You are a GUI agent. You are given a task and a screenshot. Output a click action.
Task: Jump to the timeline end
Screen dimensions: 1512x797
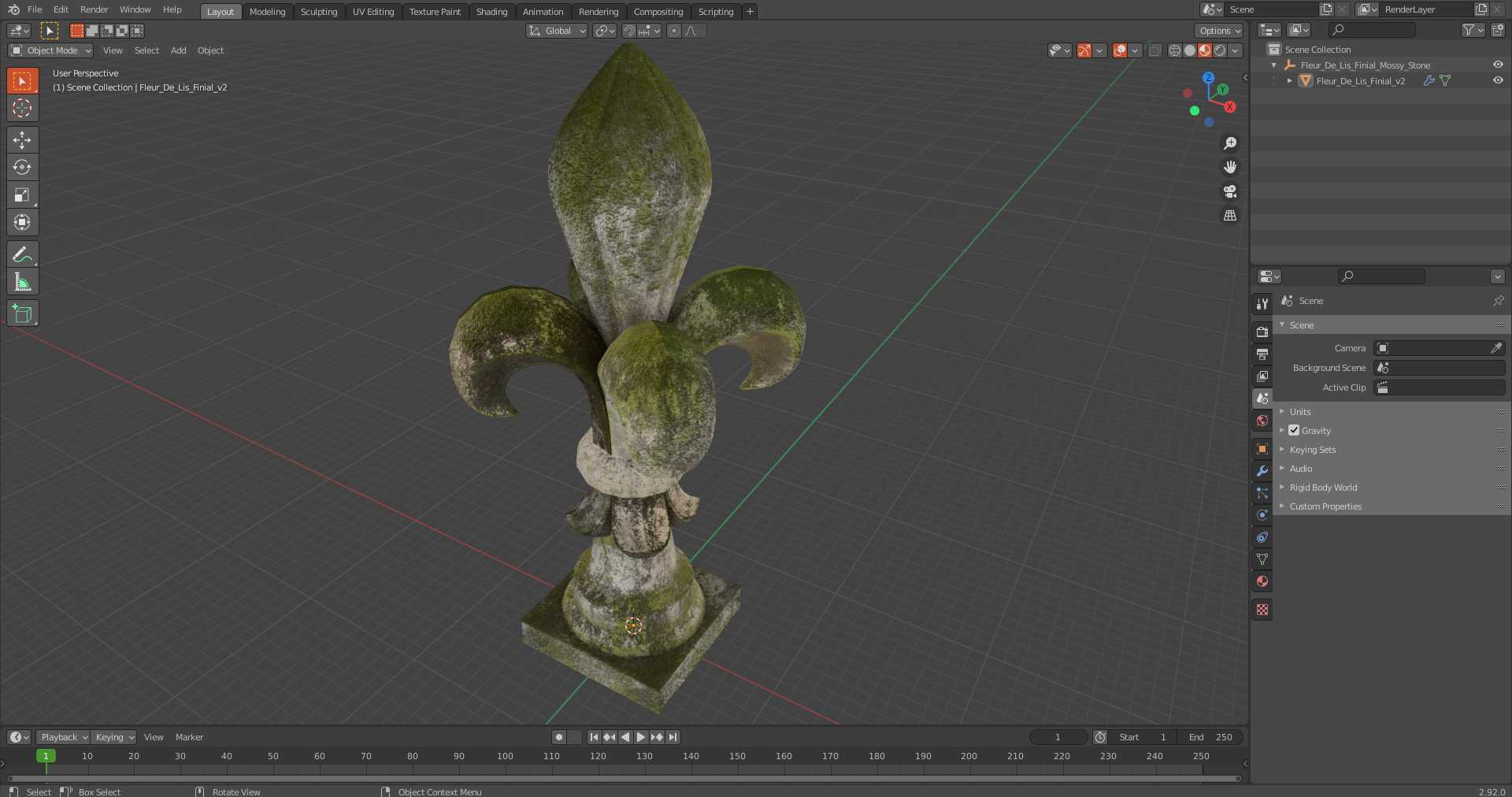[x=673, y=737]
